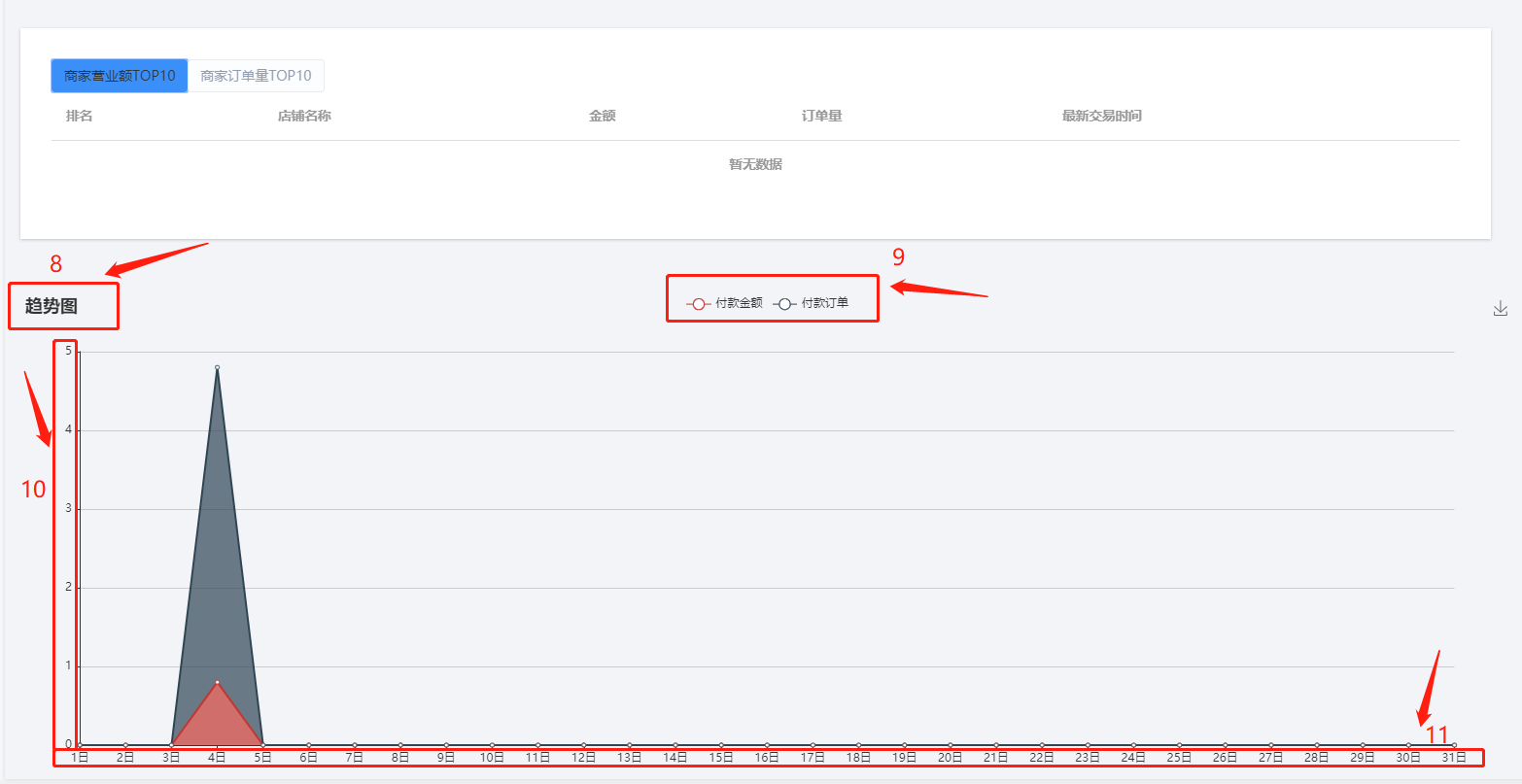The height and width of the screenshot is (784, 1522).
Task: Click the 排名 column header
Action: pos(79,117)
